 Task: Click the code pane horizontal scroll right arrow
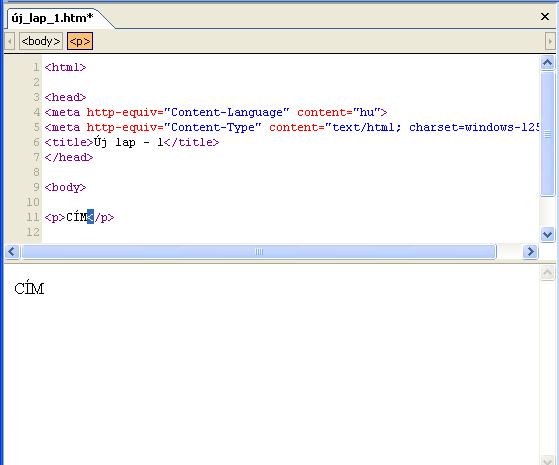point(530,251)
